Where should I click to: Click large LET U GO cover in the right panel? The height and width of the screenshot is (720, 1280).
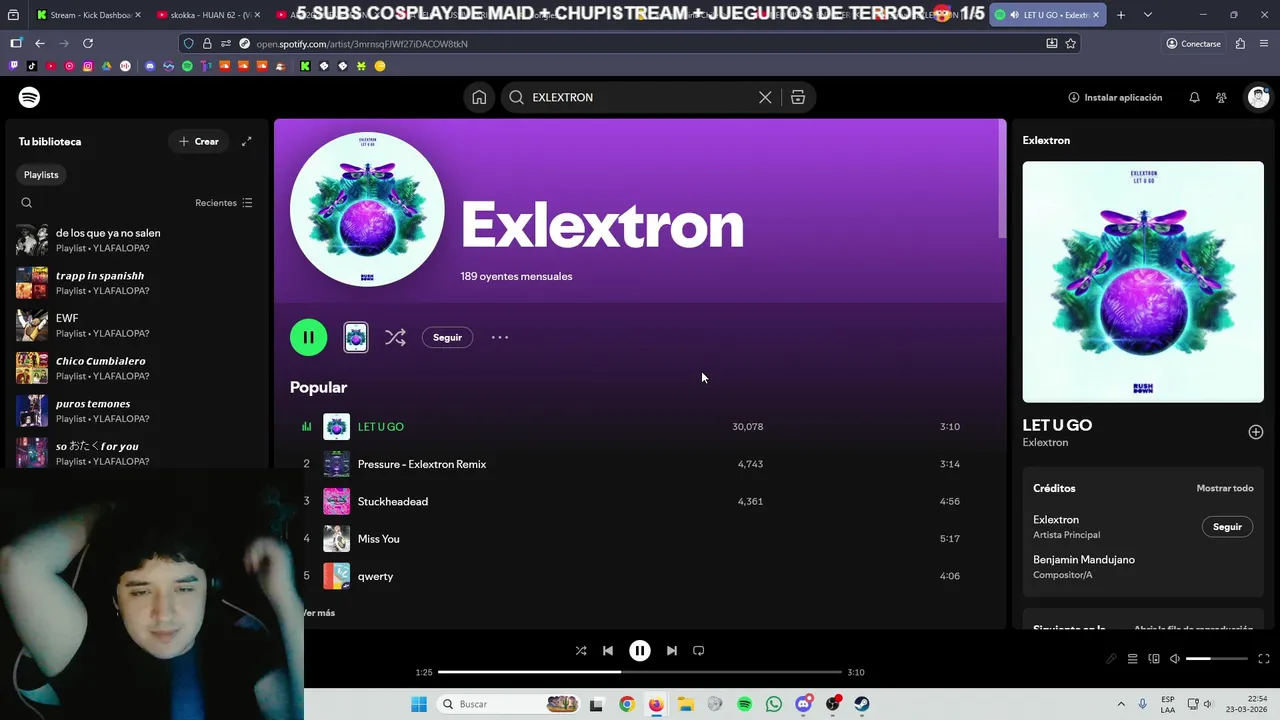tap(1143, 282)
